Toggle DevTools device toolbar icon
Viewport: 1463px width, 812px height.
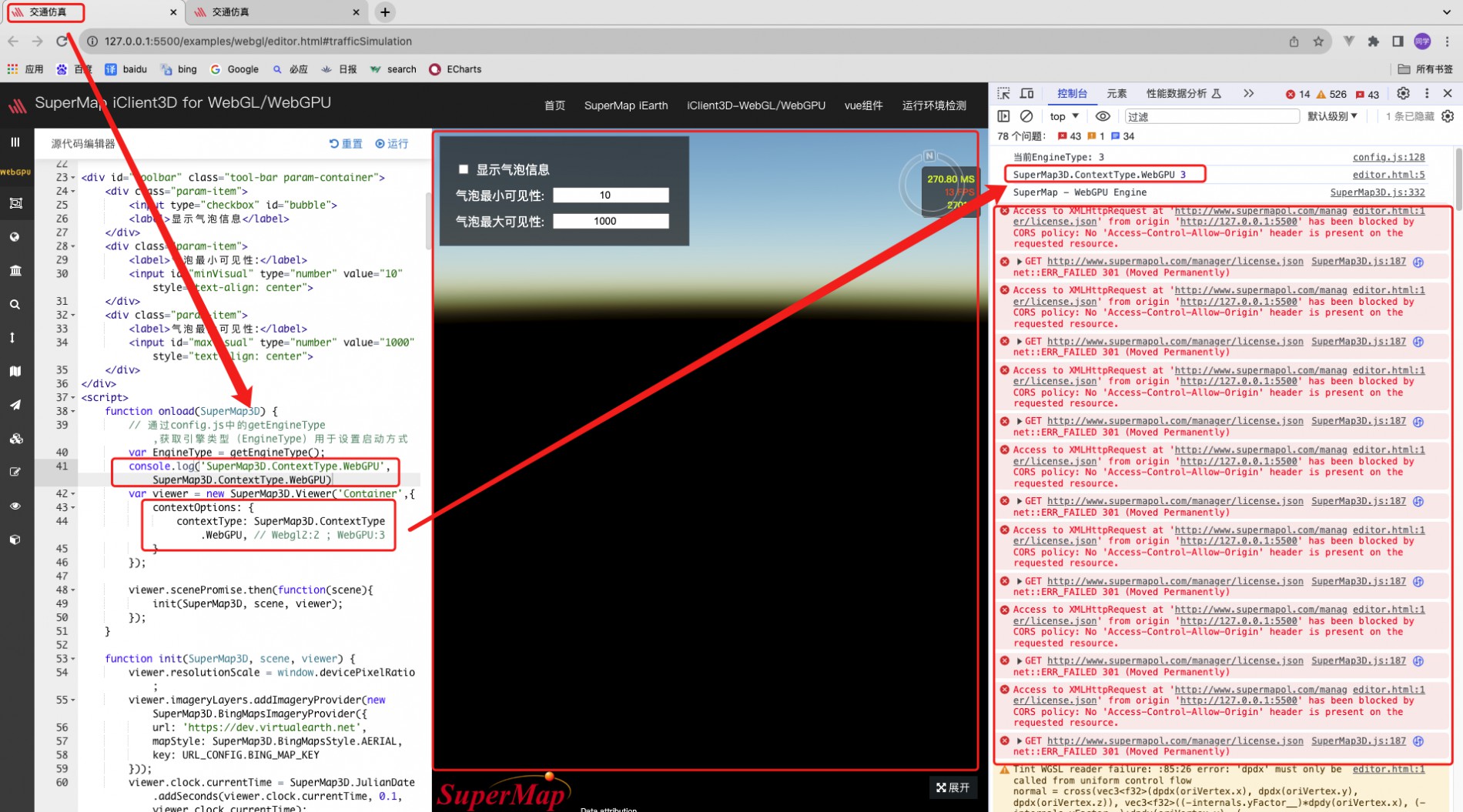click(x=1027, y=93)
